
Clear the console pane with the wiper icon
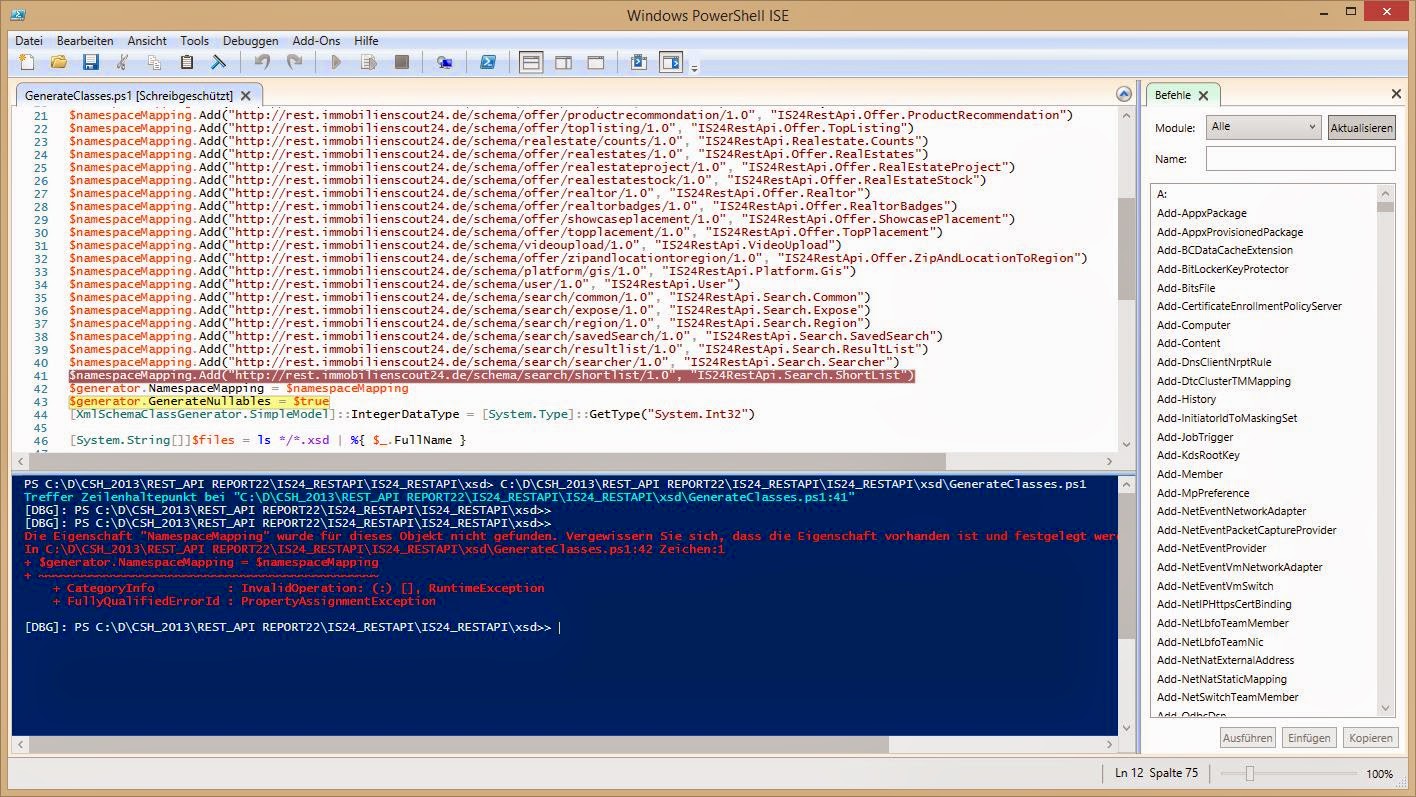[x=218, y=63]
